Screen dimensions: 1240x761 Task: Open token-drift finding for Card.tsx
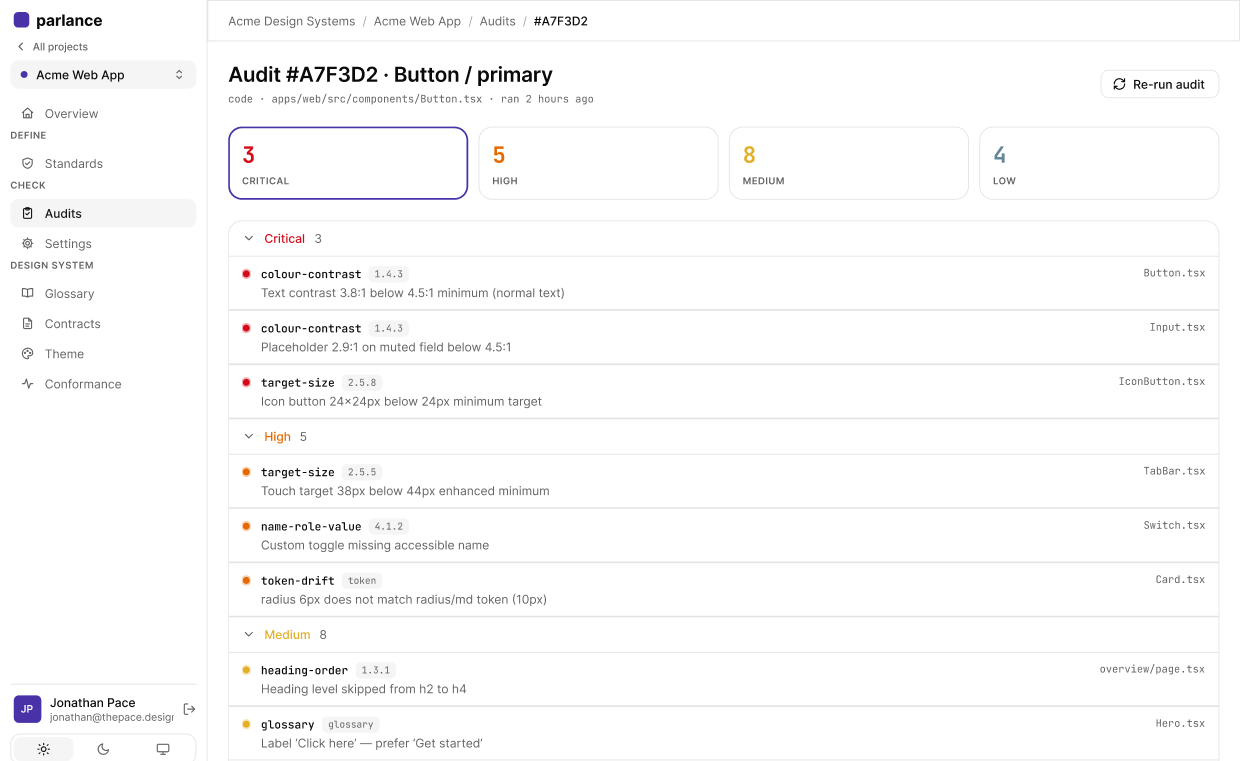[x=723, y=589]
